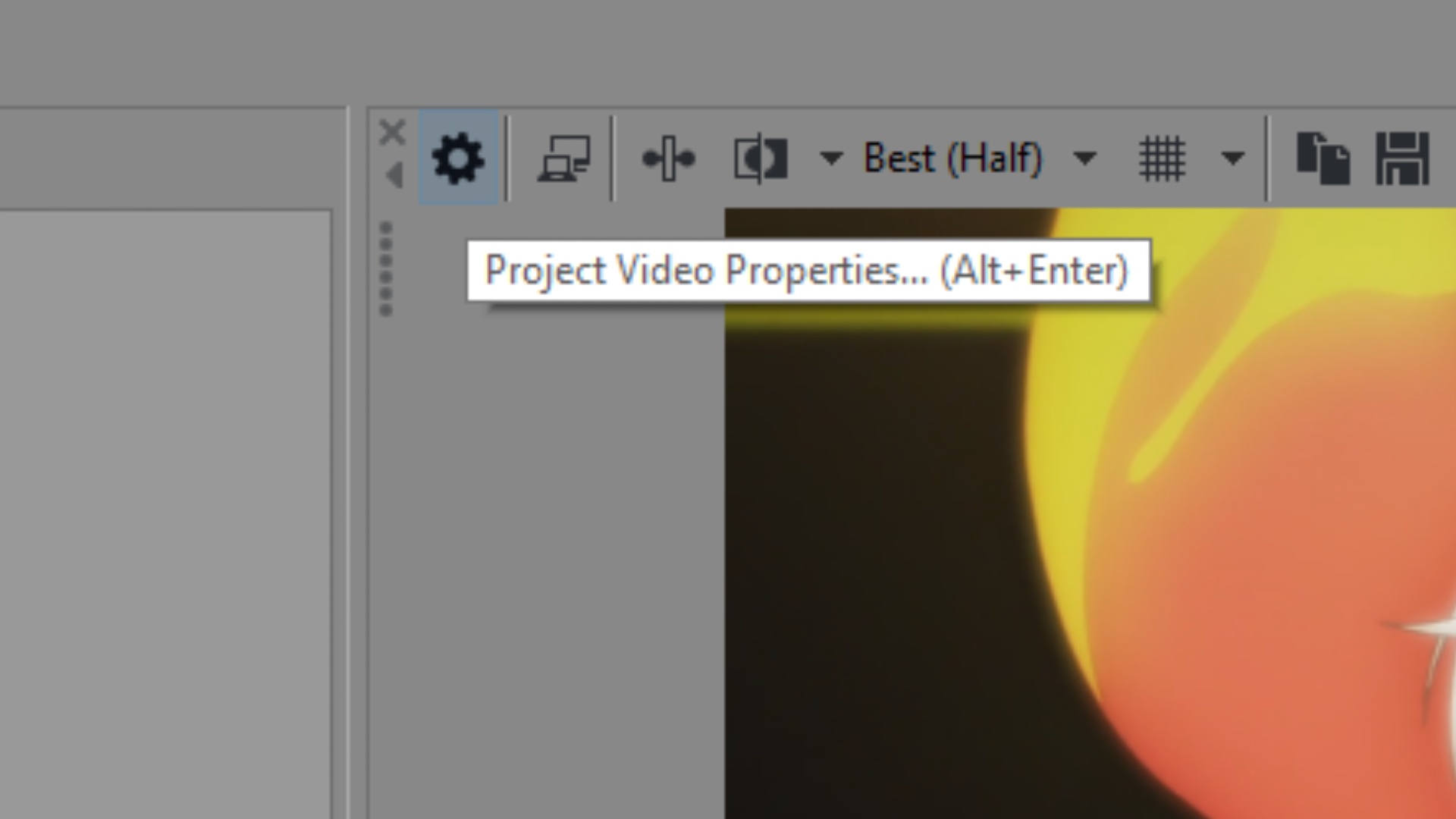Save snapshot to file floppy icon
Viewport: 1456px width, 819px height.
pyautogui.click(x=1401, y=158)
